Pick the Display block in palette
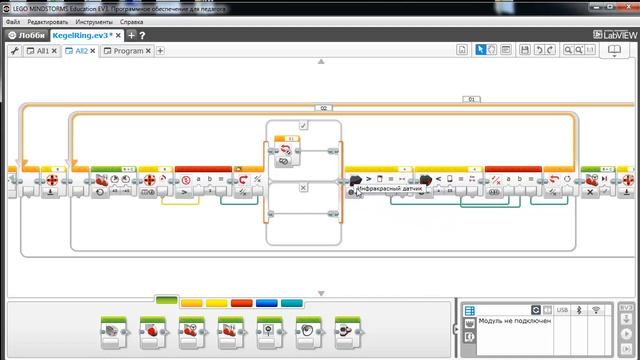The image size is (640, 360). point(269,333)
